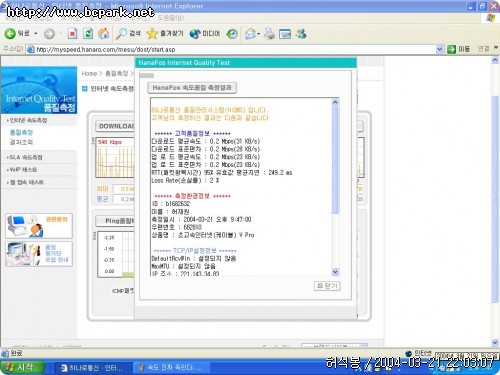500x375 pixels.
Task: Open History clock icon
Action: pyautogui.click(x=232, y=33)
